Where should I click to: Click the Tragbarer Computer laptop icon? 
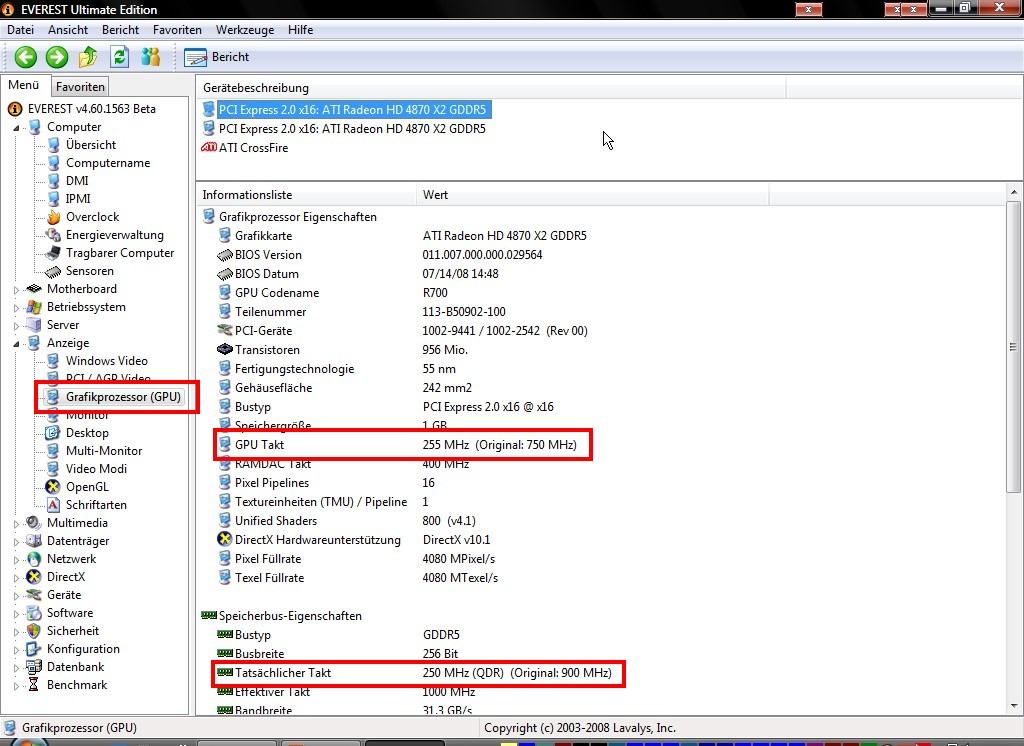click(x=54, y=253)
